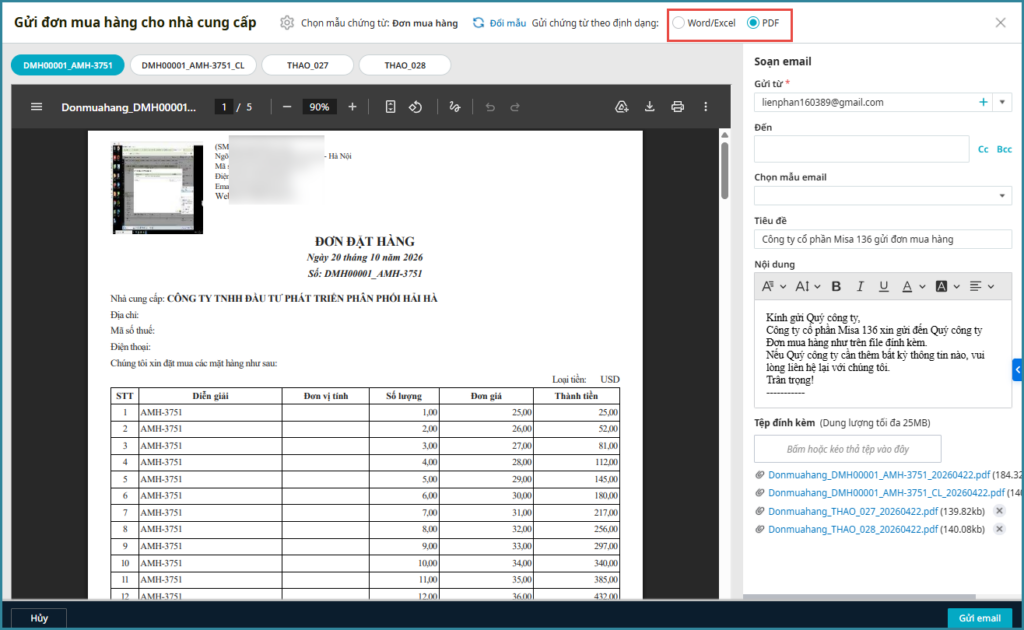Switch to the DMH00001_AMH-3751_CL tab

coord(192,65)
